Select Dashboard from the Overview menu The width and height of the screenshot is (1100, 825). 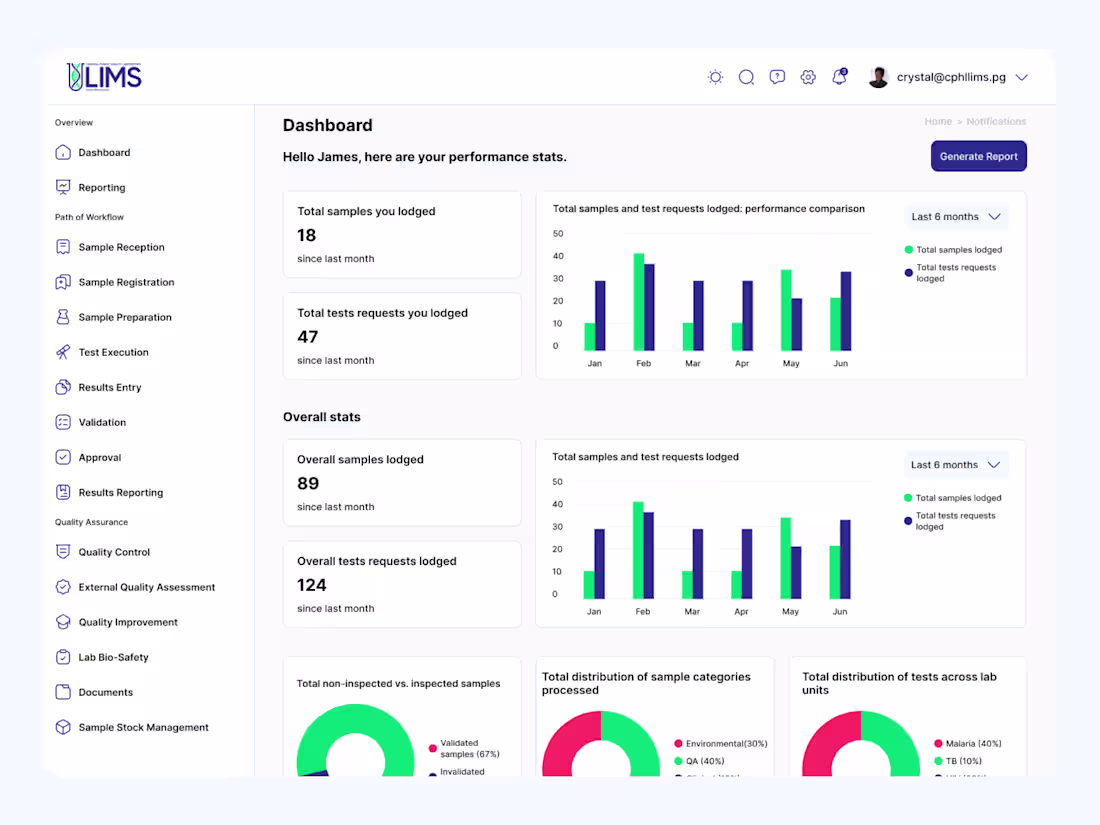pyautogui.click(x=104, y=152)
